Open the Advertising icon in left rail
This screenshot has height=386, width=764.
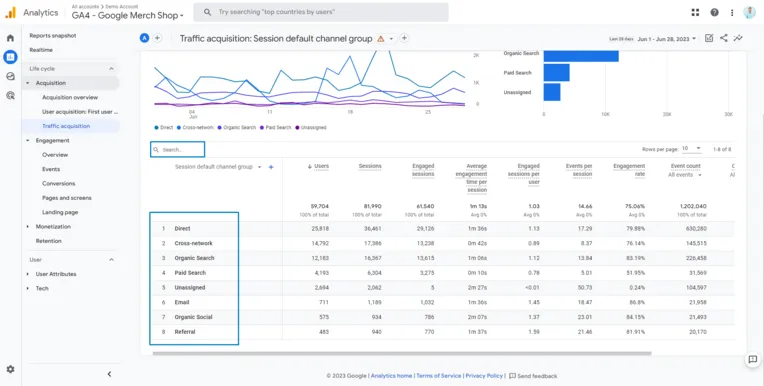(x=10, y=96)
